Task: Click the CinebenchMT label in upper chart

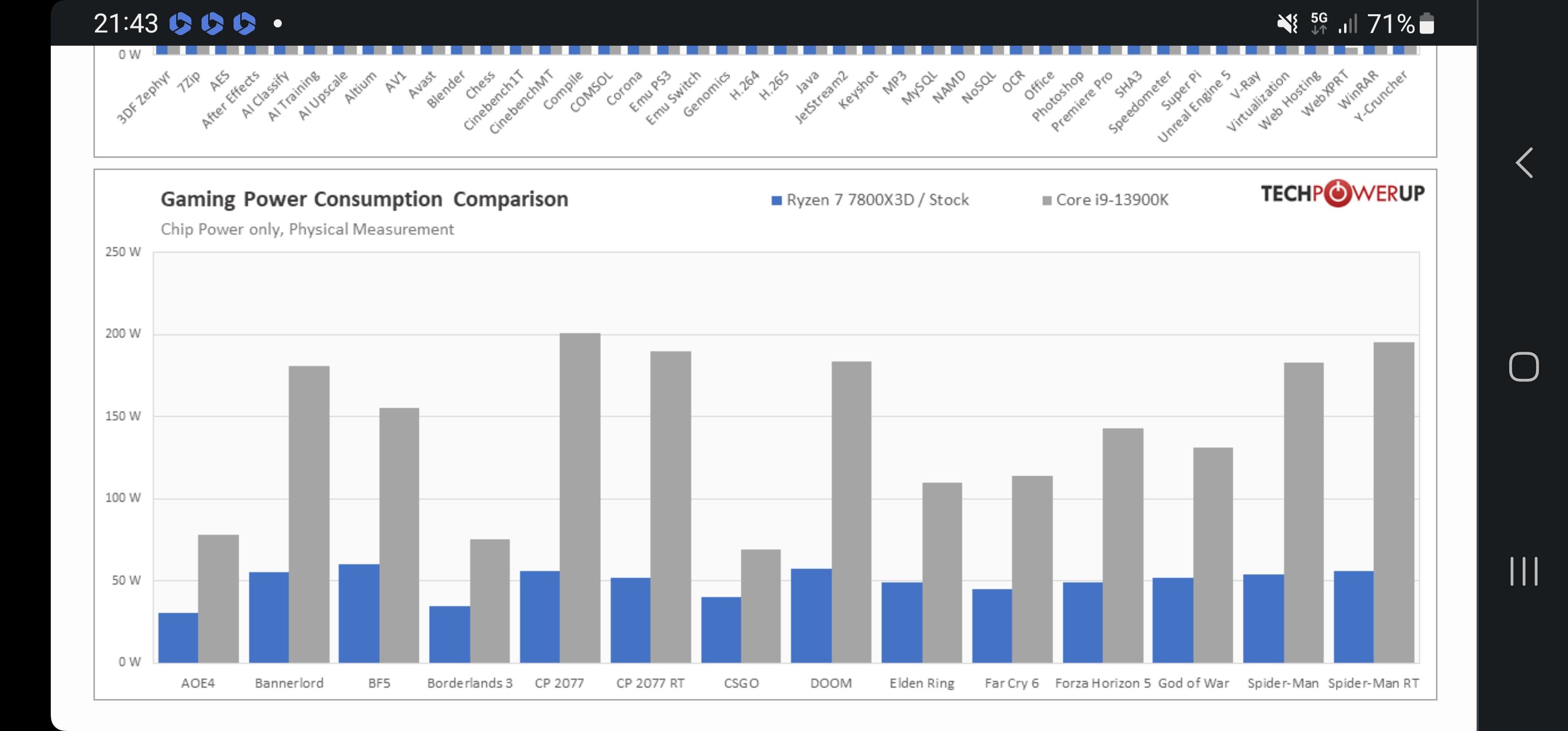Action: [x=521, y=102]
